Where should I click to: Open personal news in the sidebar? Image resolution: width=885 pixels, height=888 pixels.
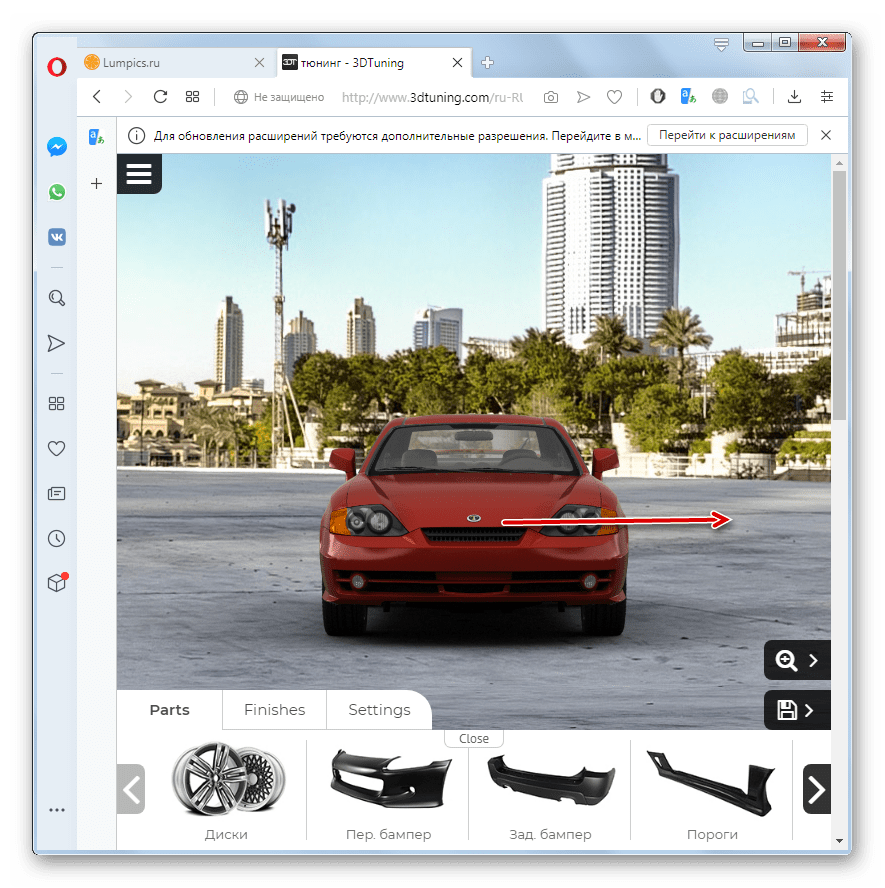pos(56,493)
